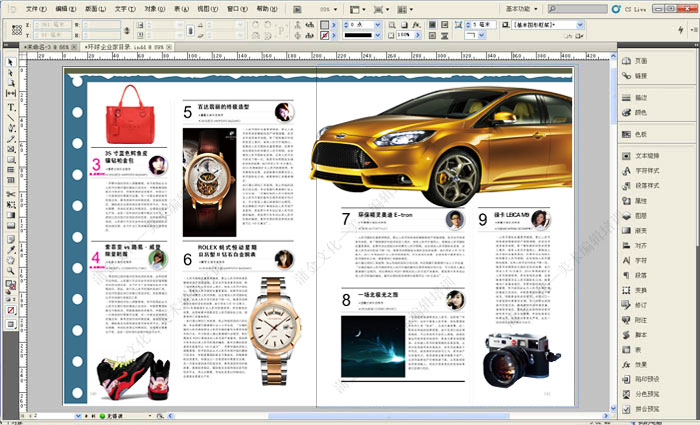
Task: Click the horizontal scrollbar thumb
Action: click(388, 416)
